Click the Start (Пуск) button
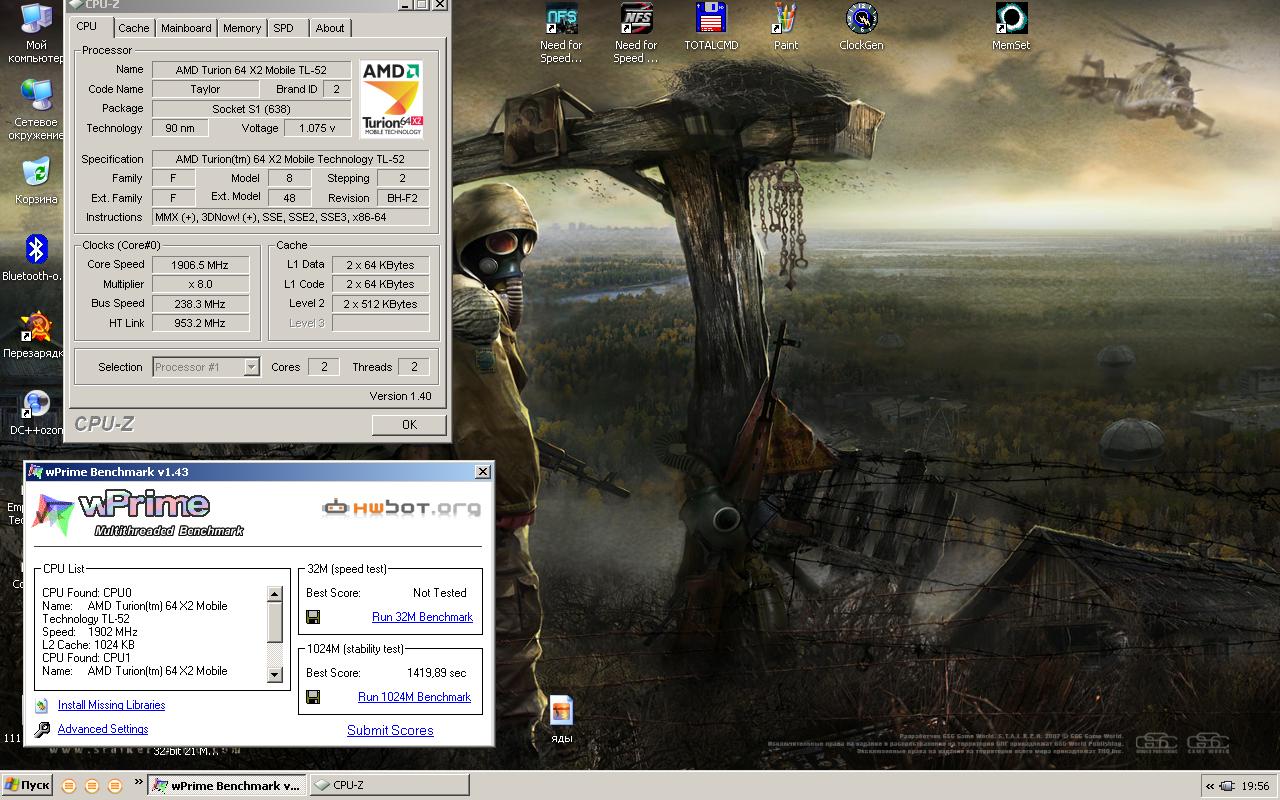This screenshot has height=800, width=1280. (x=27, y=786)
